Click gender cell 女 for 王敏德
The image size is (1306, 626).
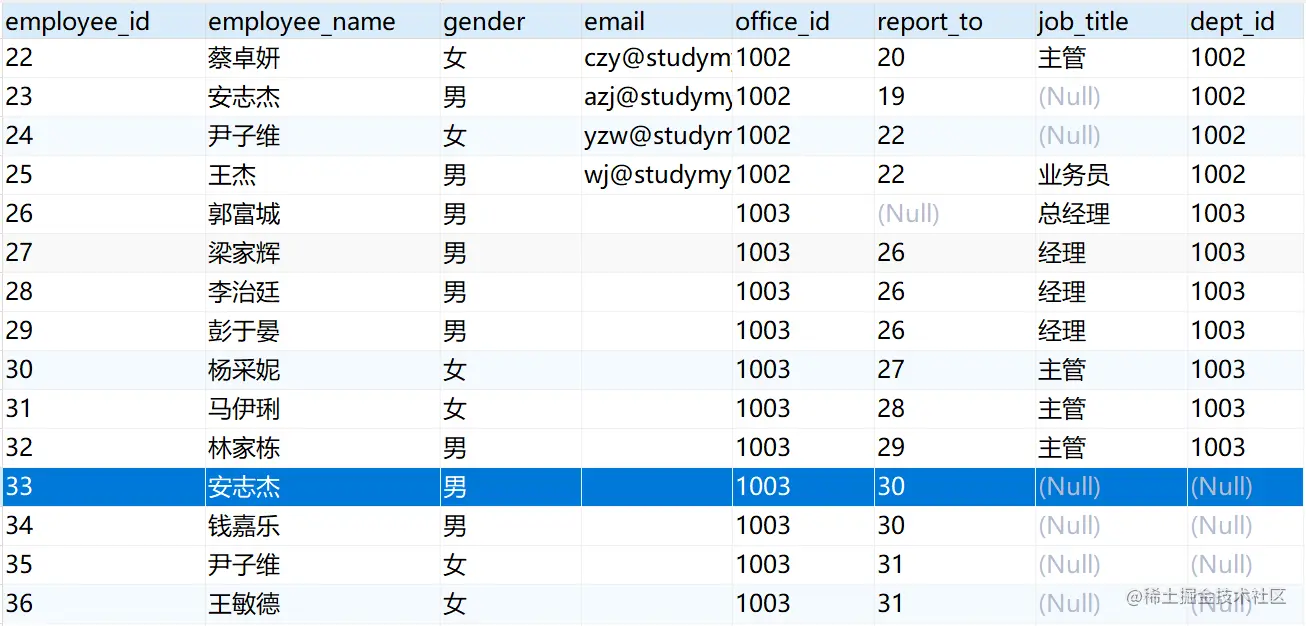tap(510, 604)
